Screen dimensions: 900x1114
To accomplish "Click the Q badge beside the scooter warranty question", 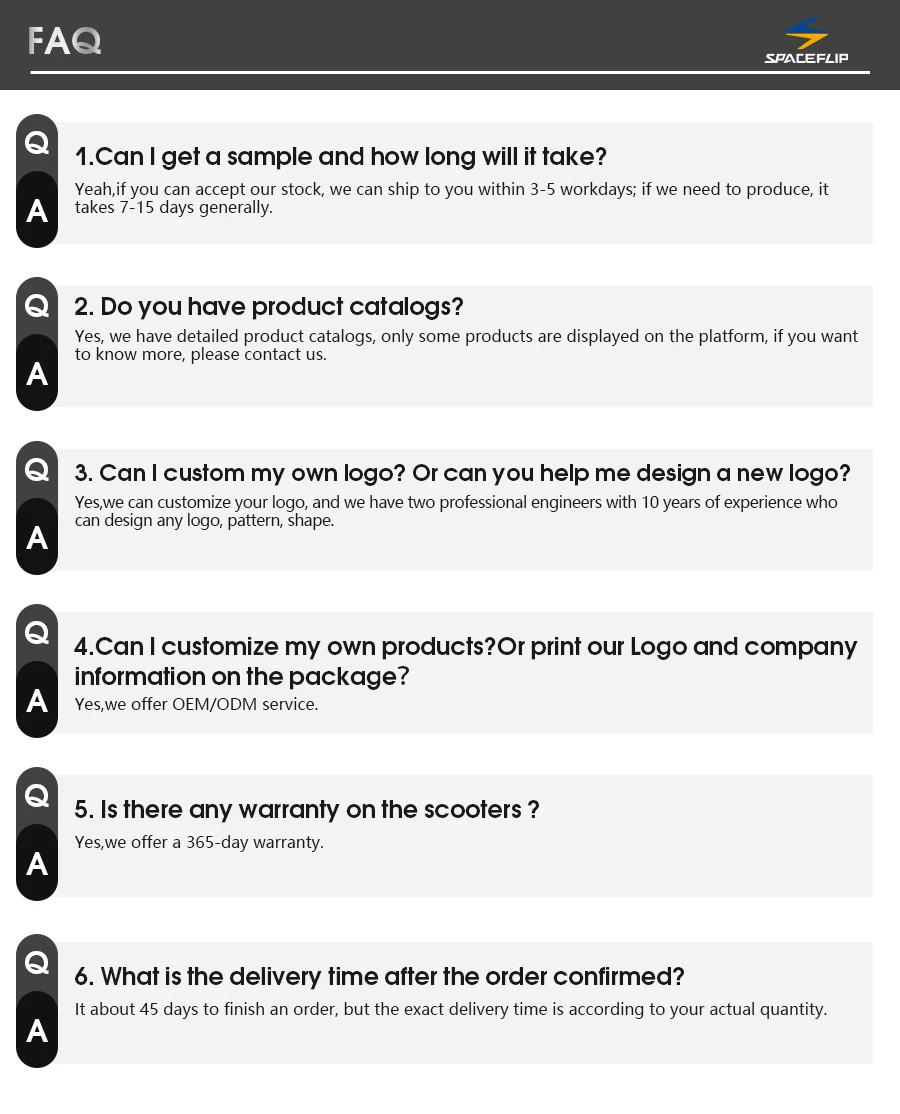I will (37, 796).
